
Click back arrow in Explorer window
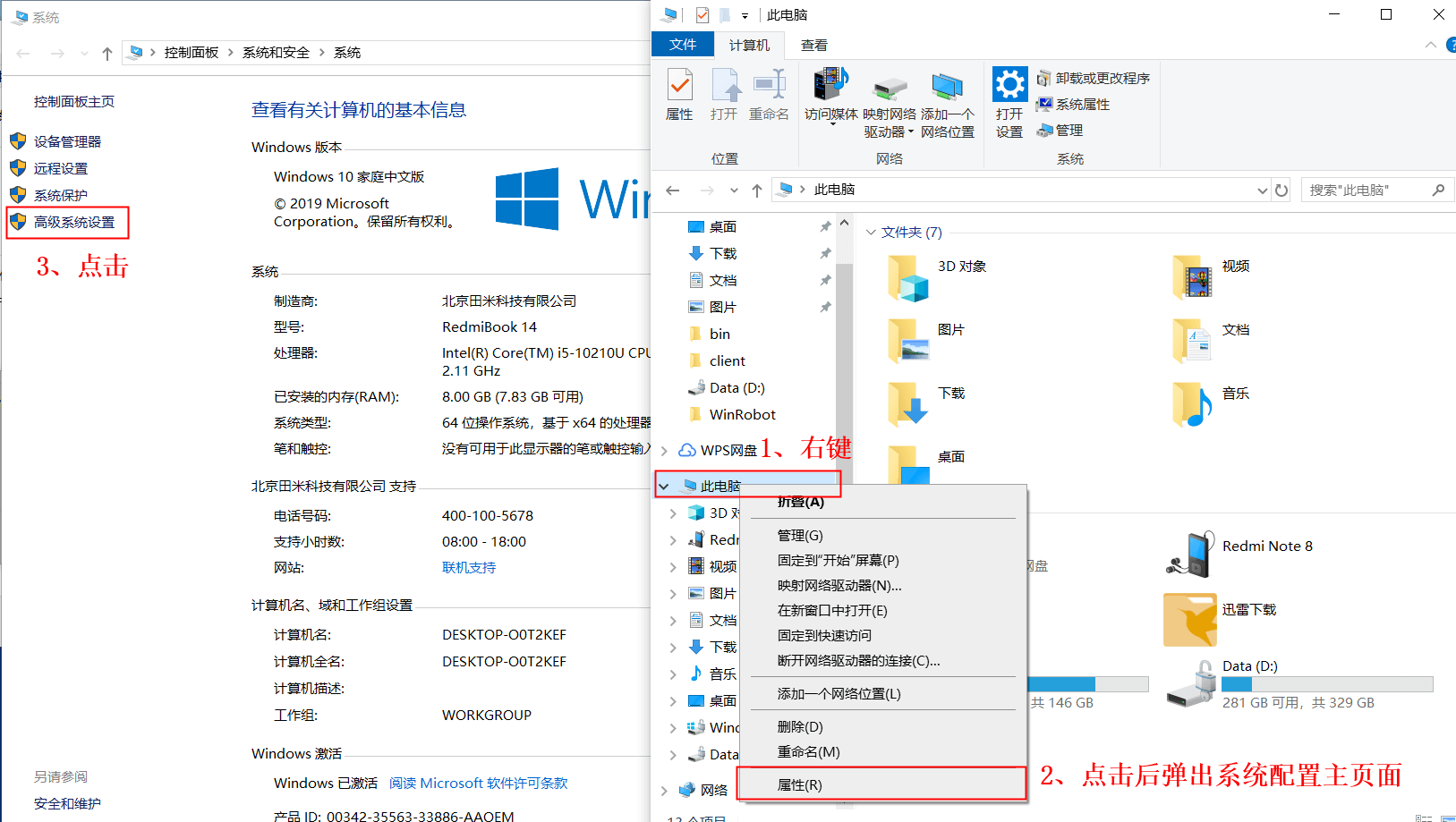[673, 191]
